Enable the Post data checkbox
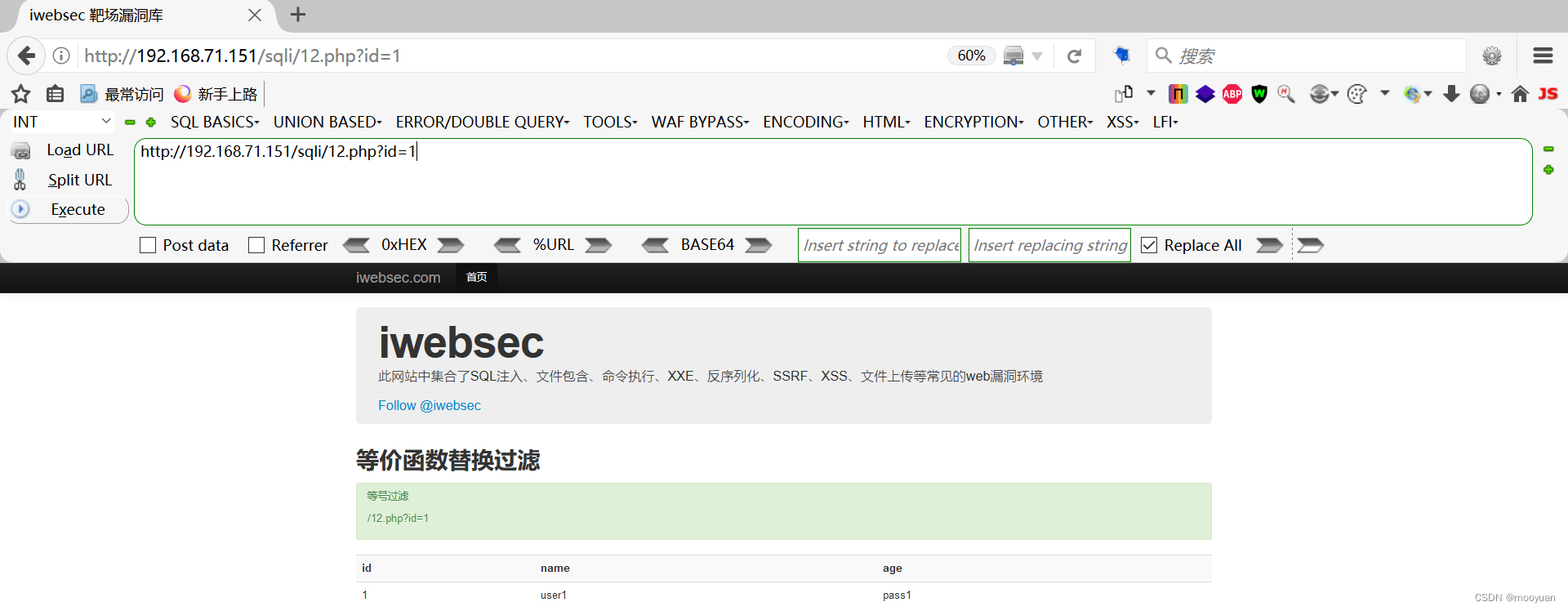Image resolution: width=1568 pixels, height=611 pixels. (148, 245)
